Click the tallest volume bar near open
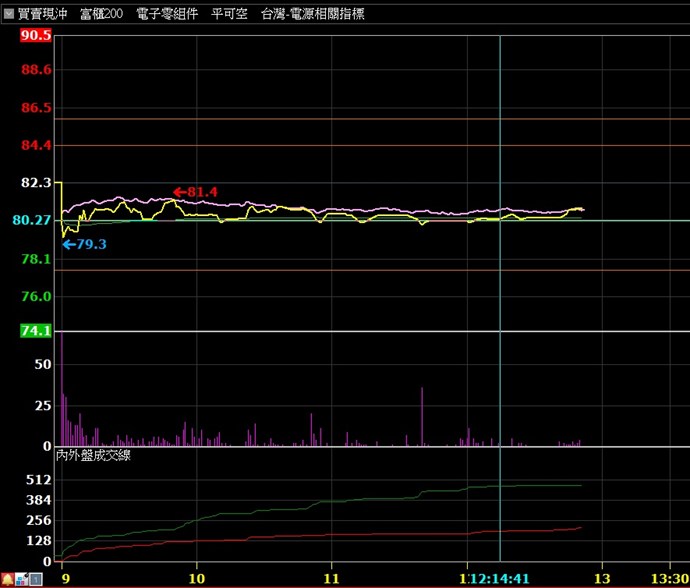This screenshot has height=588, width=690. pyautogui.click(x=61, y=390)
